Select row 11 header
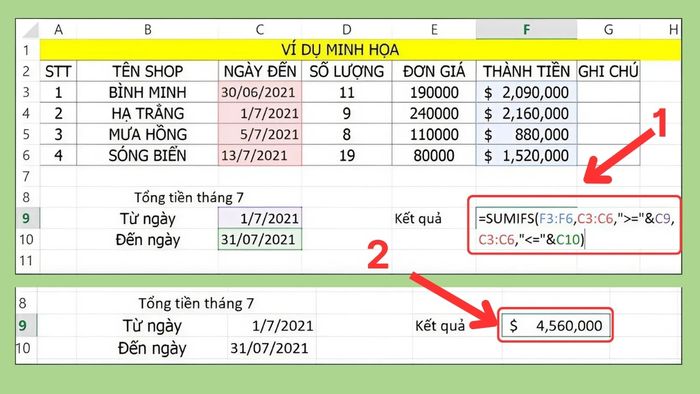The height and width of the screenshot is (394, 700). tap(28, 260)
